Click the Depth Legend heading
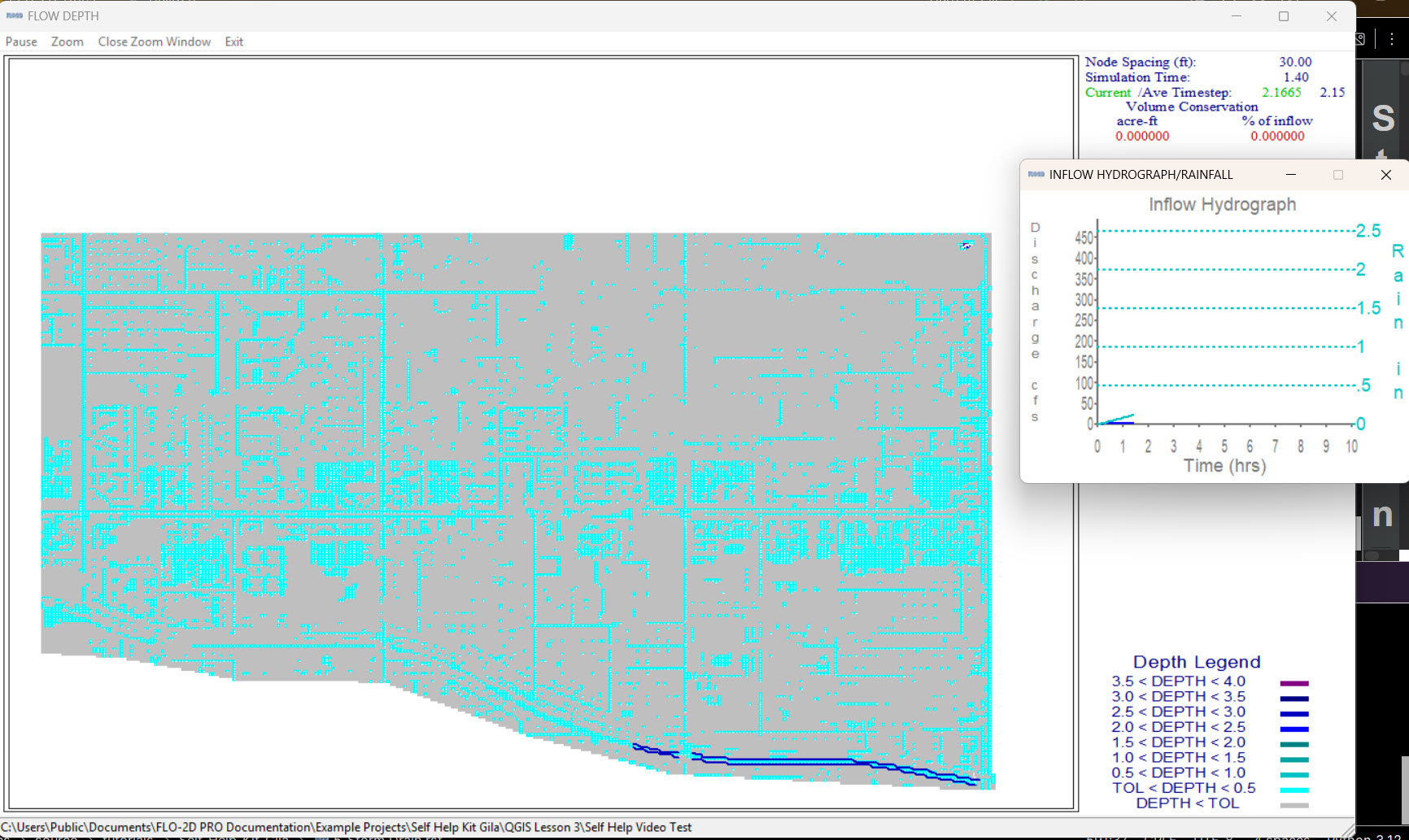This screenshot has height=840, width=1409. click(x=1196, y=662)
